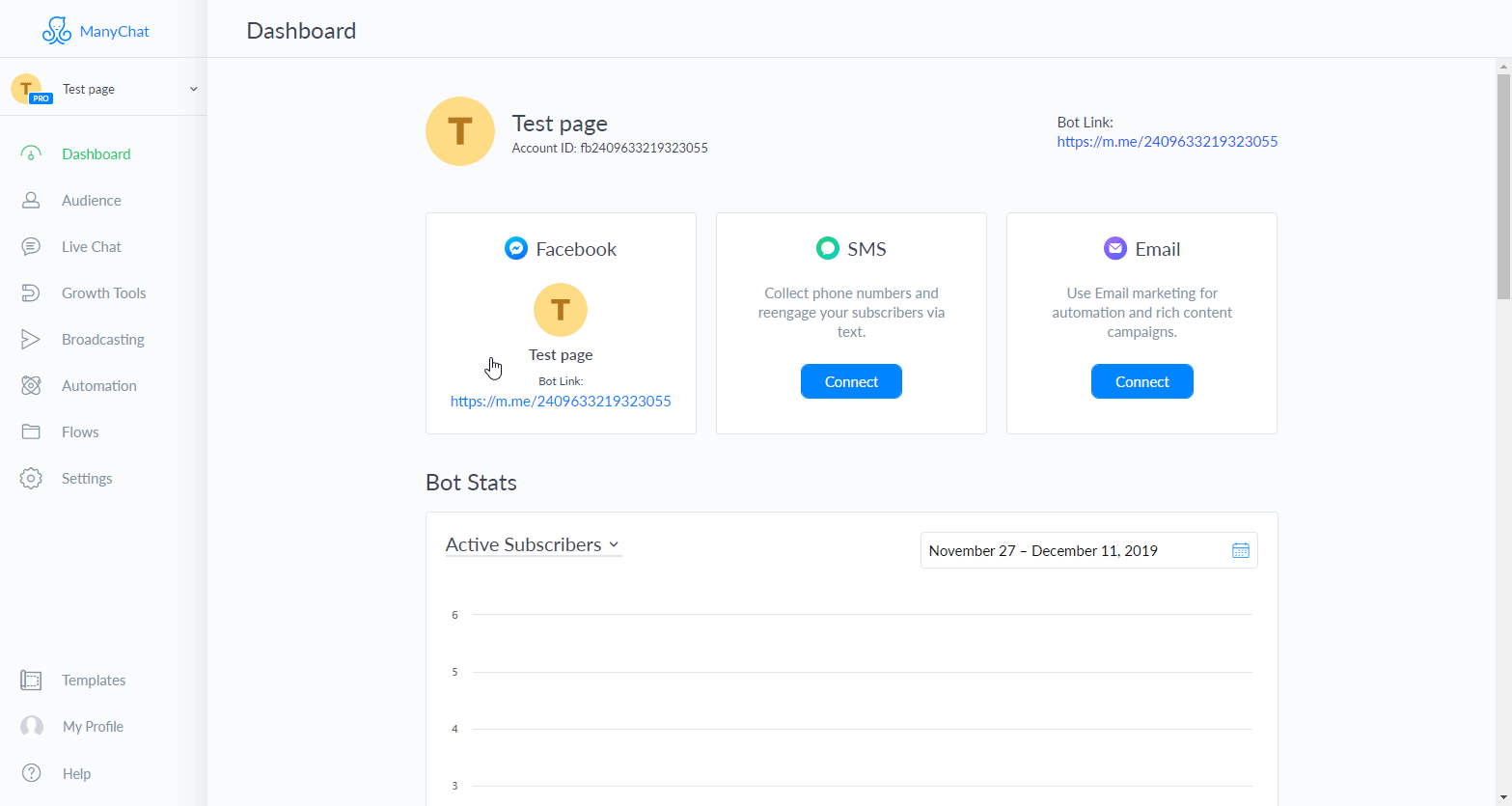Click the SMS card description text

pyautogui.click(x=851, y=313)
